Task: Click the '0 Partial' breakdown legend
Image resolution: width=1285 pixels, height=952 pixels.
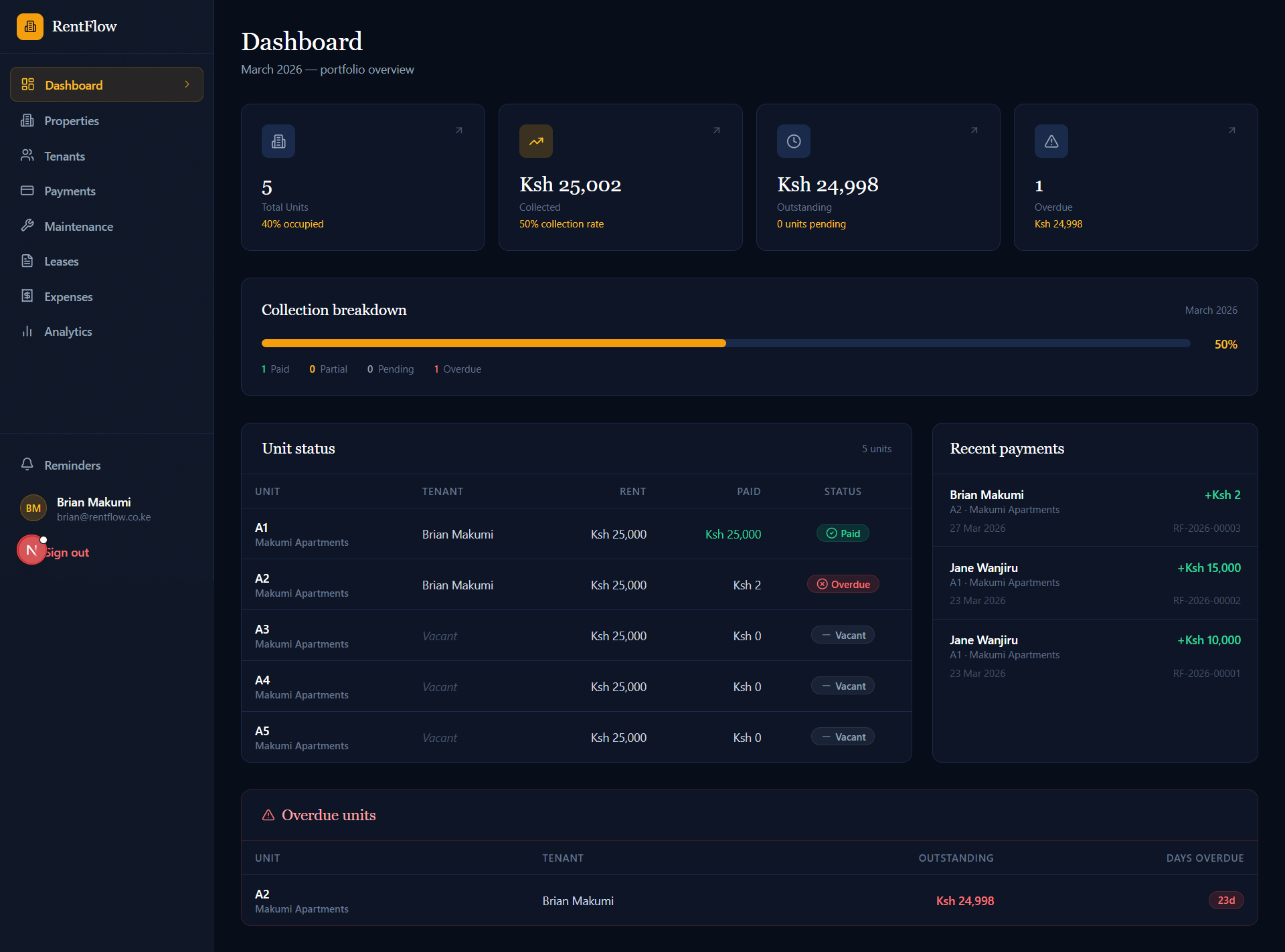Action: tap(328, 369)
